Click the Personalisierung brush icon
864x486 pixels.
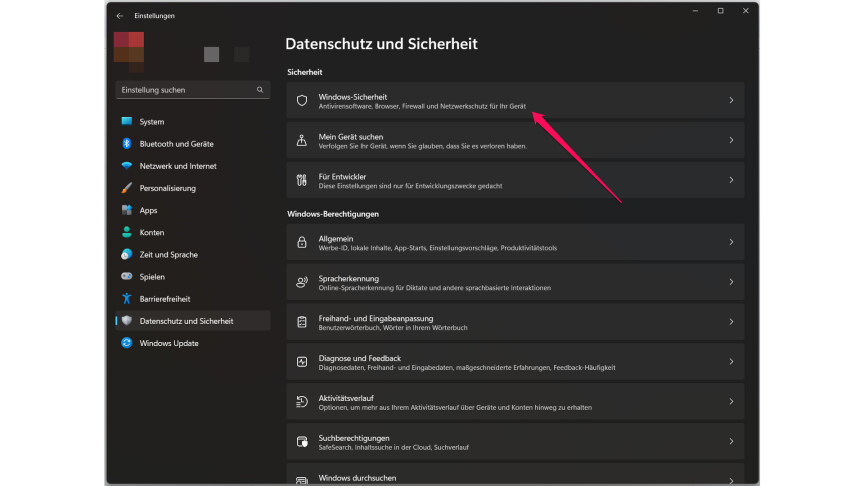tap(127, 188)
